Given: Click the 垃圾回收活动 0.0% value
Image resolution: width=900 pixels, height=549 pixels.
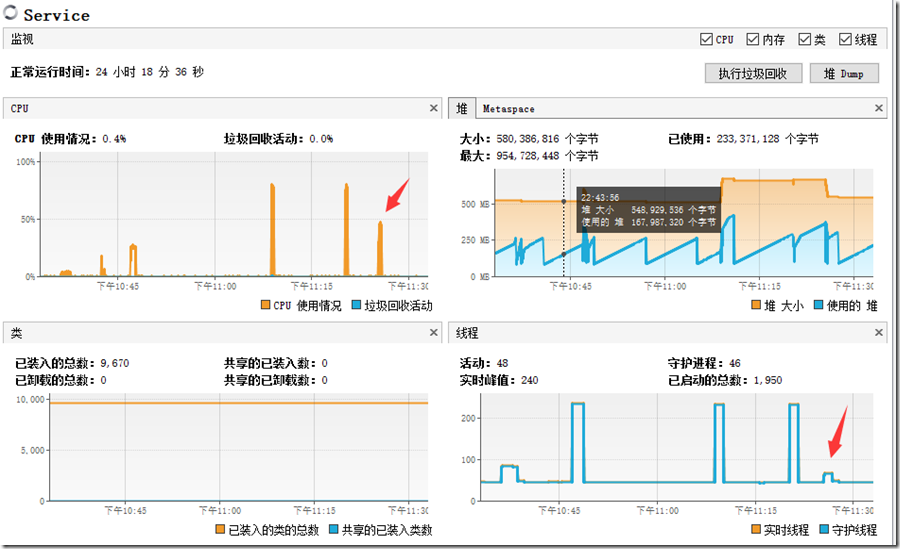Looking at the screenshot, I should point(321,139).
